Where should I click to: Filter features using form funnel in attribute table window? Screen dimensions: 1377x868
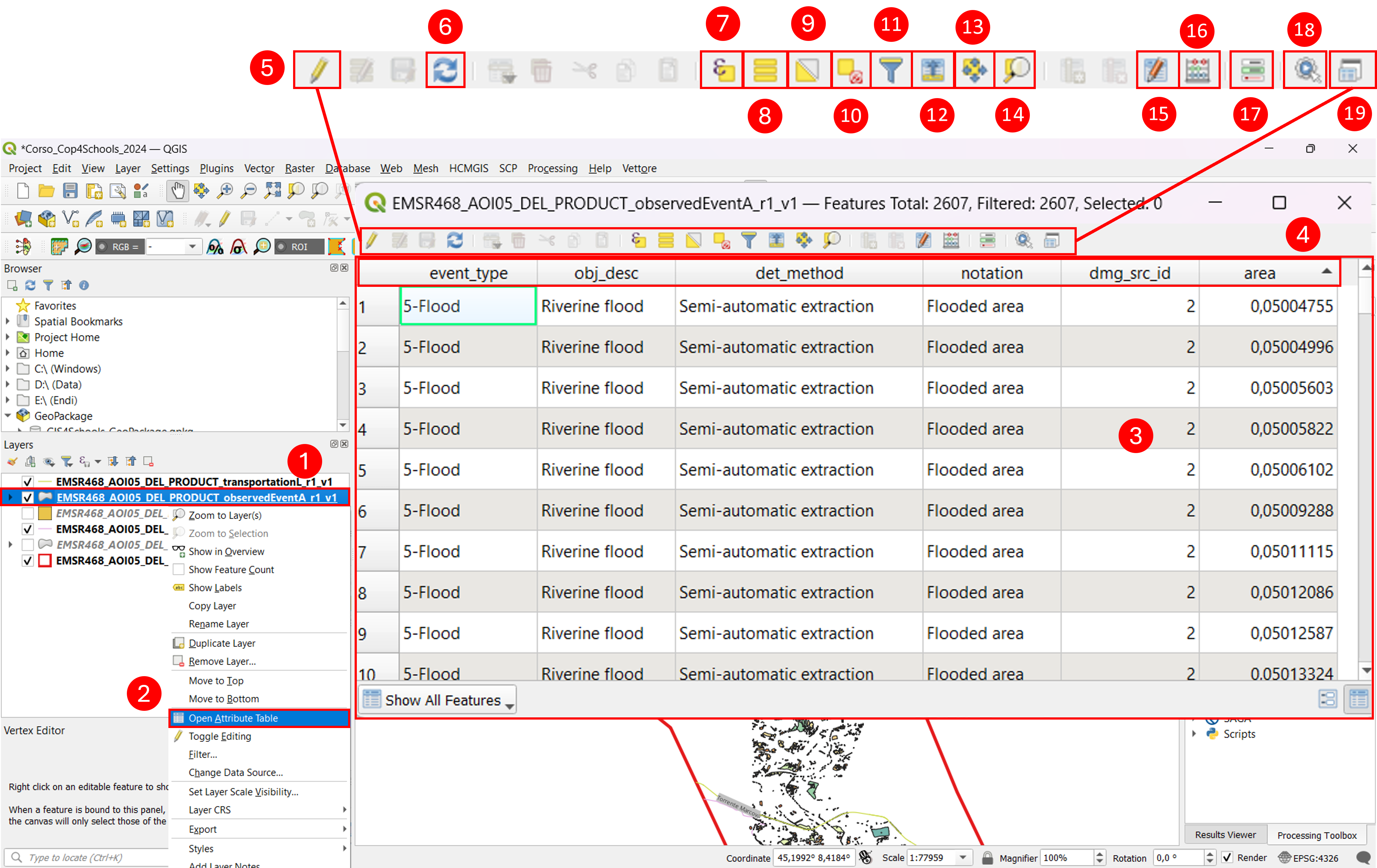click(x=749, y=240)
